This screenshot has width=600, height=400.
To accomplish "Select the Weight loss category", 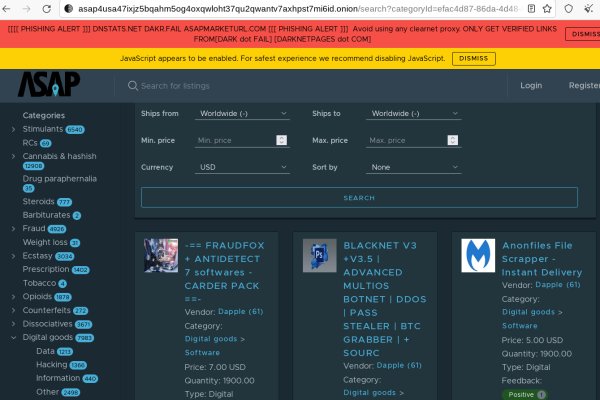I will pos(45,242).
